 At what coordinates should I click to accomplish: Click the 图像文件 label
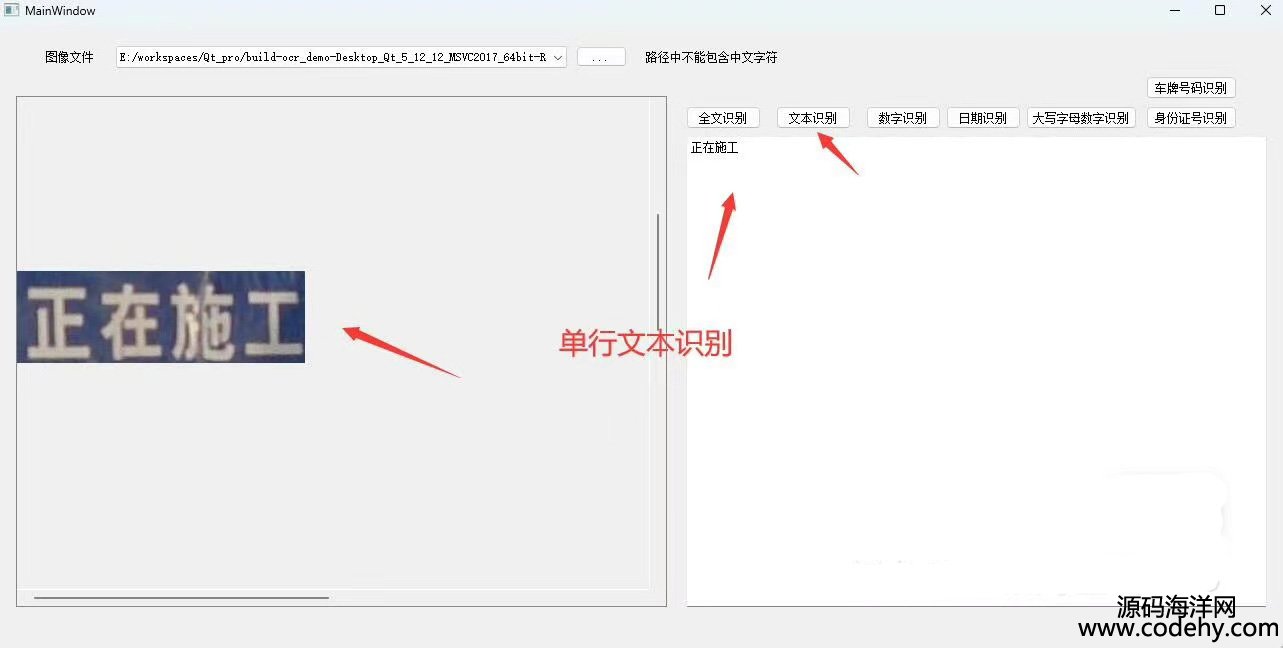(69, 57)
